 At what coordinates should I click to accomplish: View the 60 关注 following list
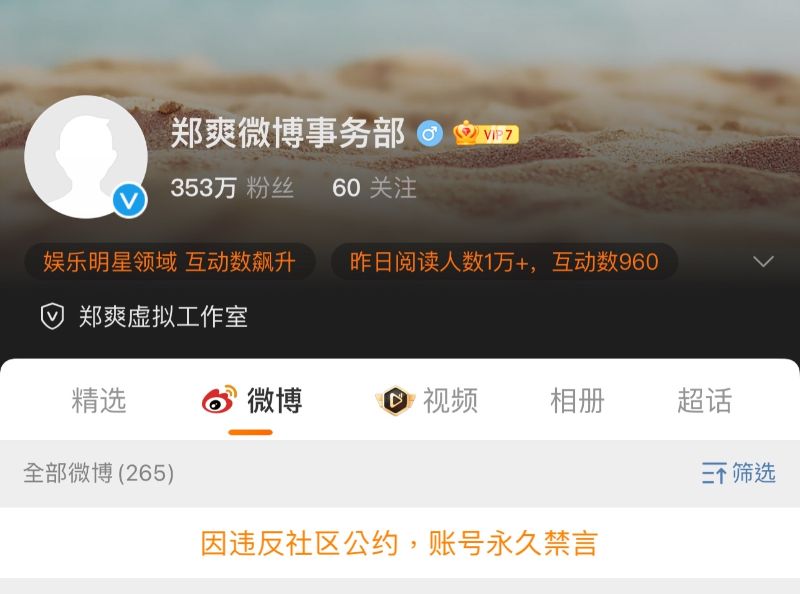374,188
